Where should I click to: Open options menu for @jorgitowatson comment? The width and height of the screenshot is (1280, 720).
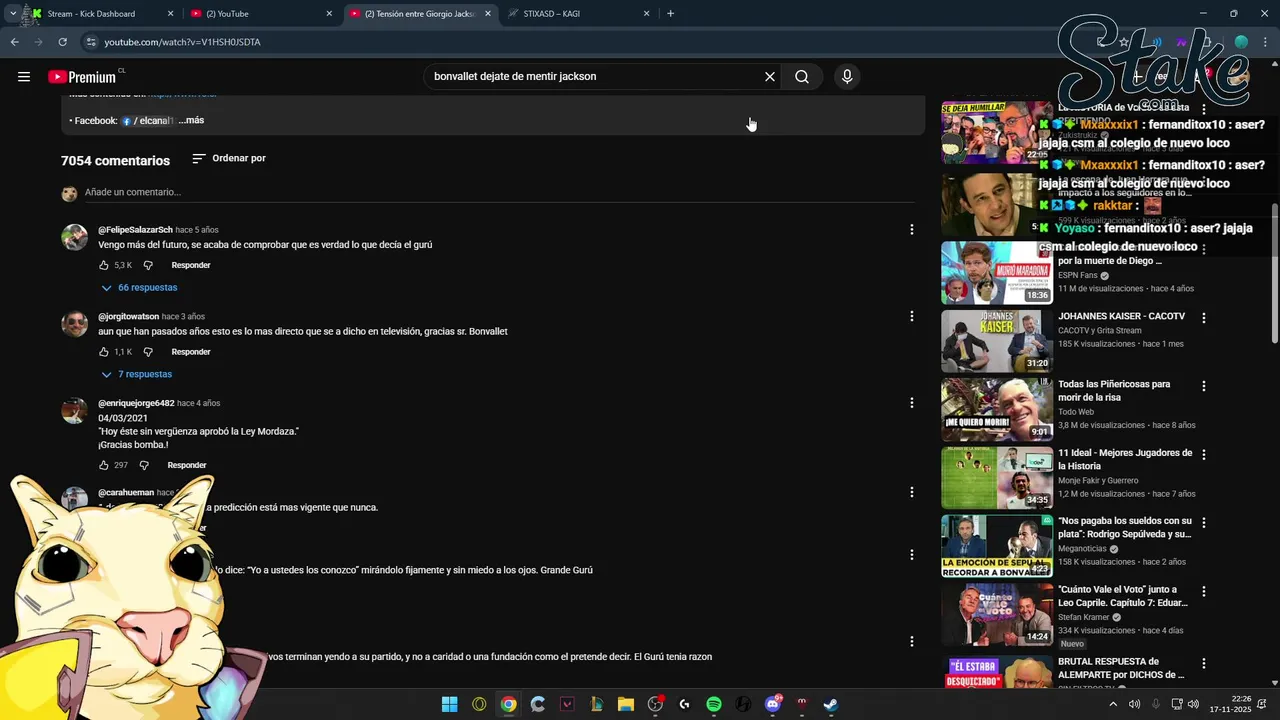coord(911,316)
